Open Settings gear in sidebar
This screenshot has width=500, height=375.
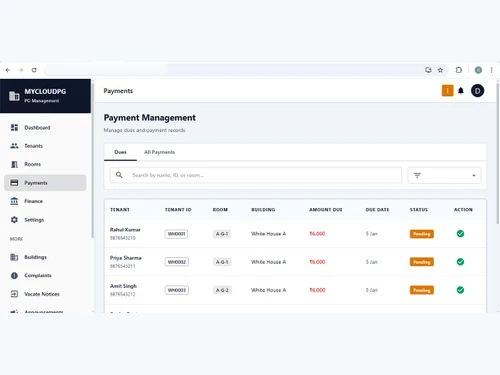pos(45,220)
